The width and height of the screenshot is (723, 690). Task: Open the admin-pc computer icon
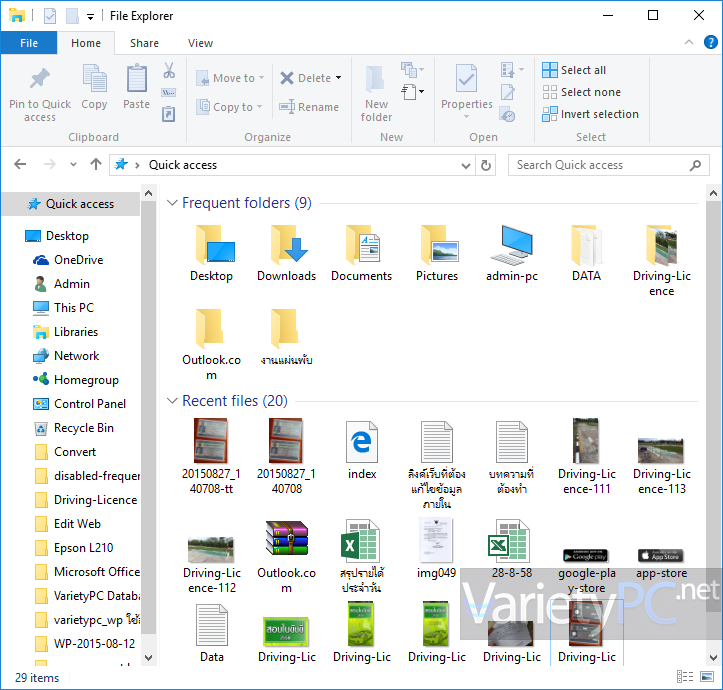(x=512, y=254)
